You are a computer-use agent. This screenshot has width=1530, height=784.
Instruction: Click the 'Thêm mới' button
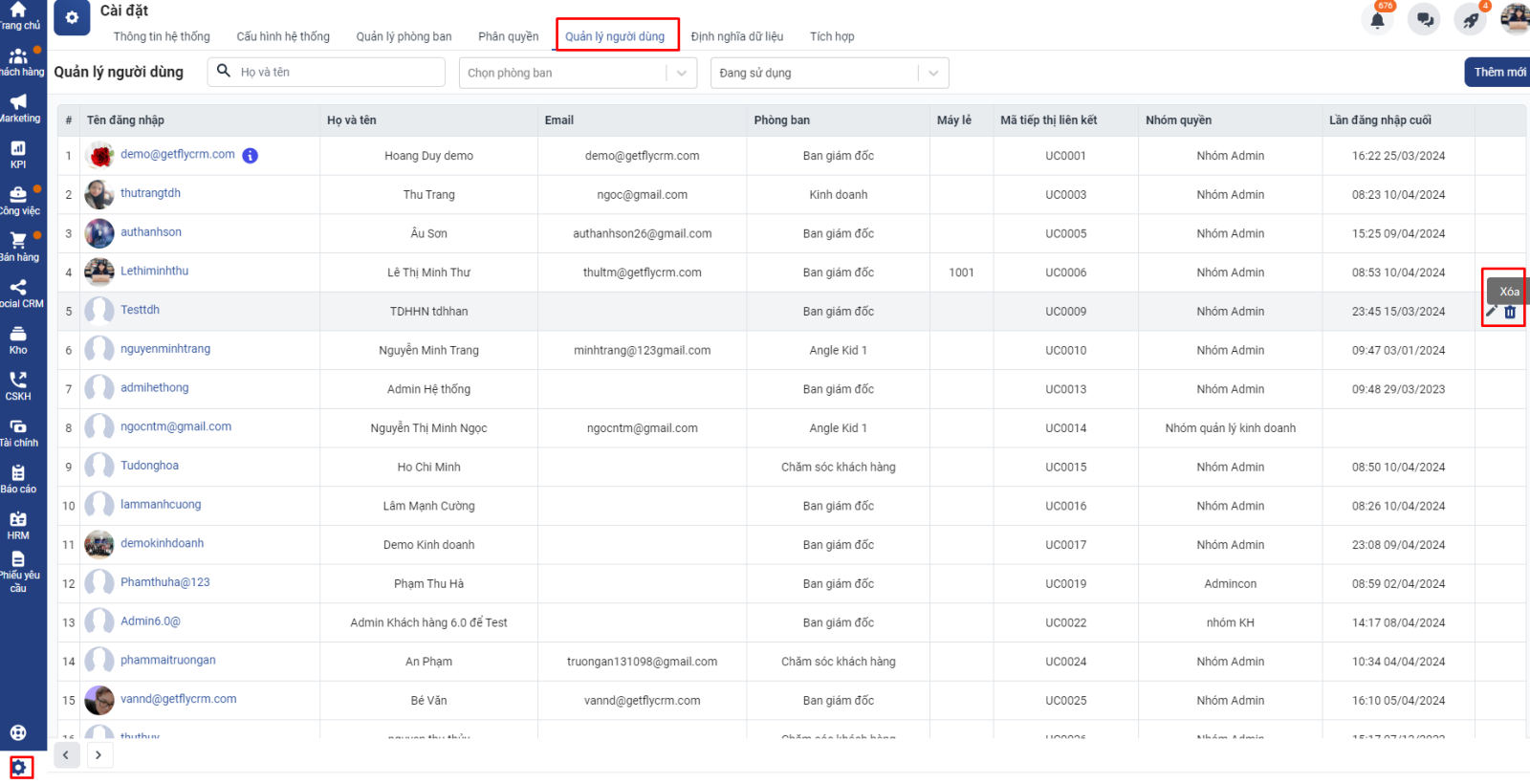tap(1498, 72)
